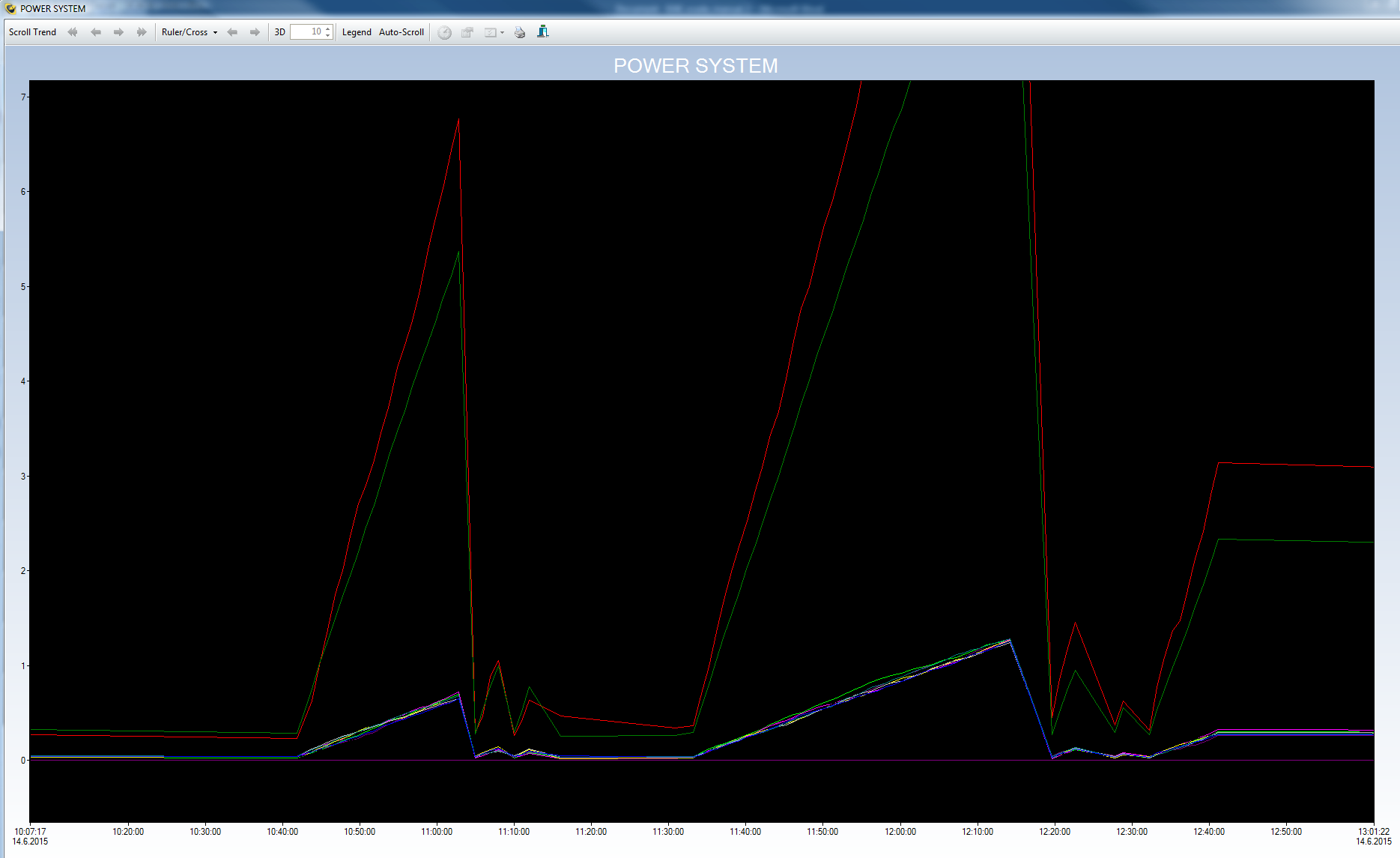The height and width of the screenshot is (858, 1400).
Task: Open dropdown arrow next to checklist icon
Action: pyautogui.click(x=502, y=32)
